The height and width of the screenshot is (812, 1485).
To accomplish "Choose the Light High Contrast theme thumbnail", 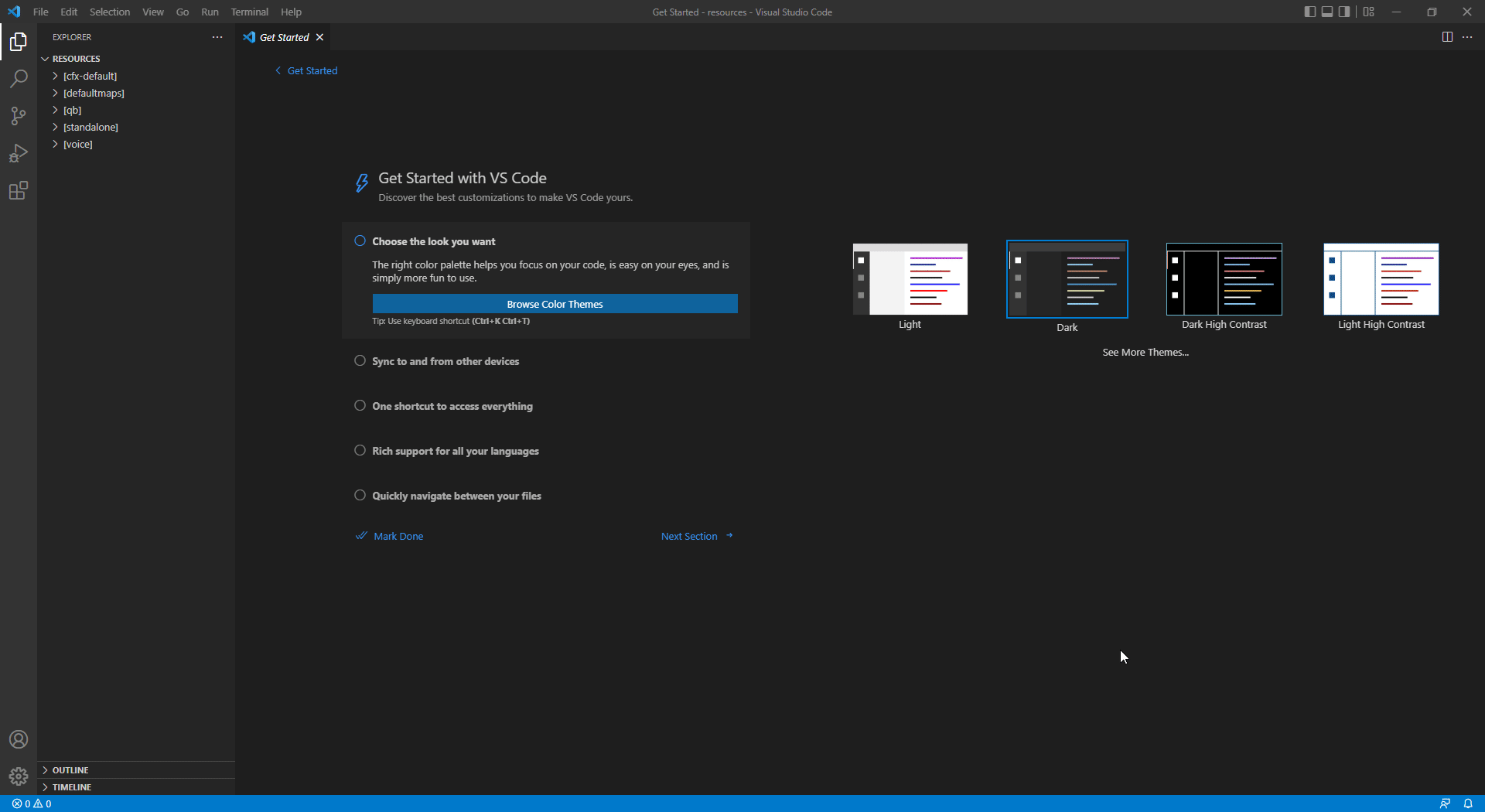I will pos(1381,279).
